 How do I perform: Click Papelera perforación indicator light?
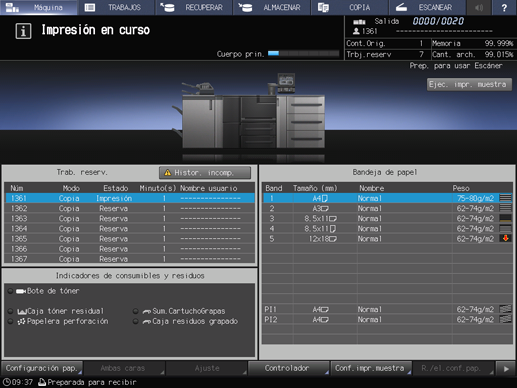(x=10, y=321)
